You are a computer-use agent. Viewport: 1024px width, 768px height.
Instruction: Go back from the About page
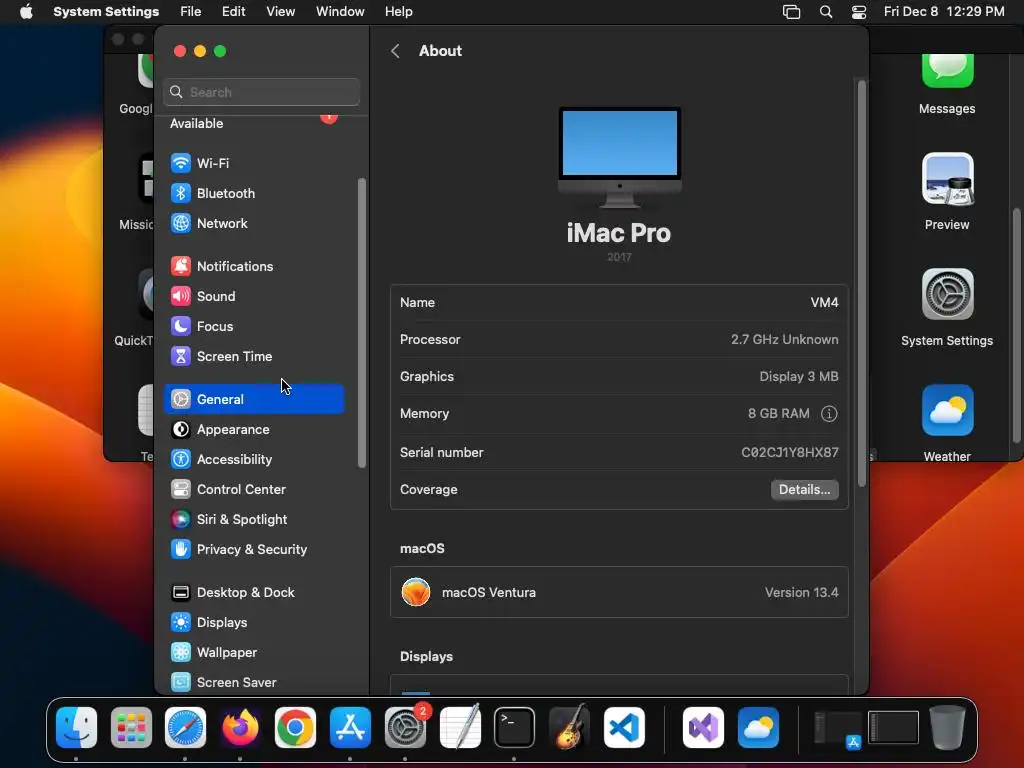click(395, 51)
